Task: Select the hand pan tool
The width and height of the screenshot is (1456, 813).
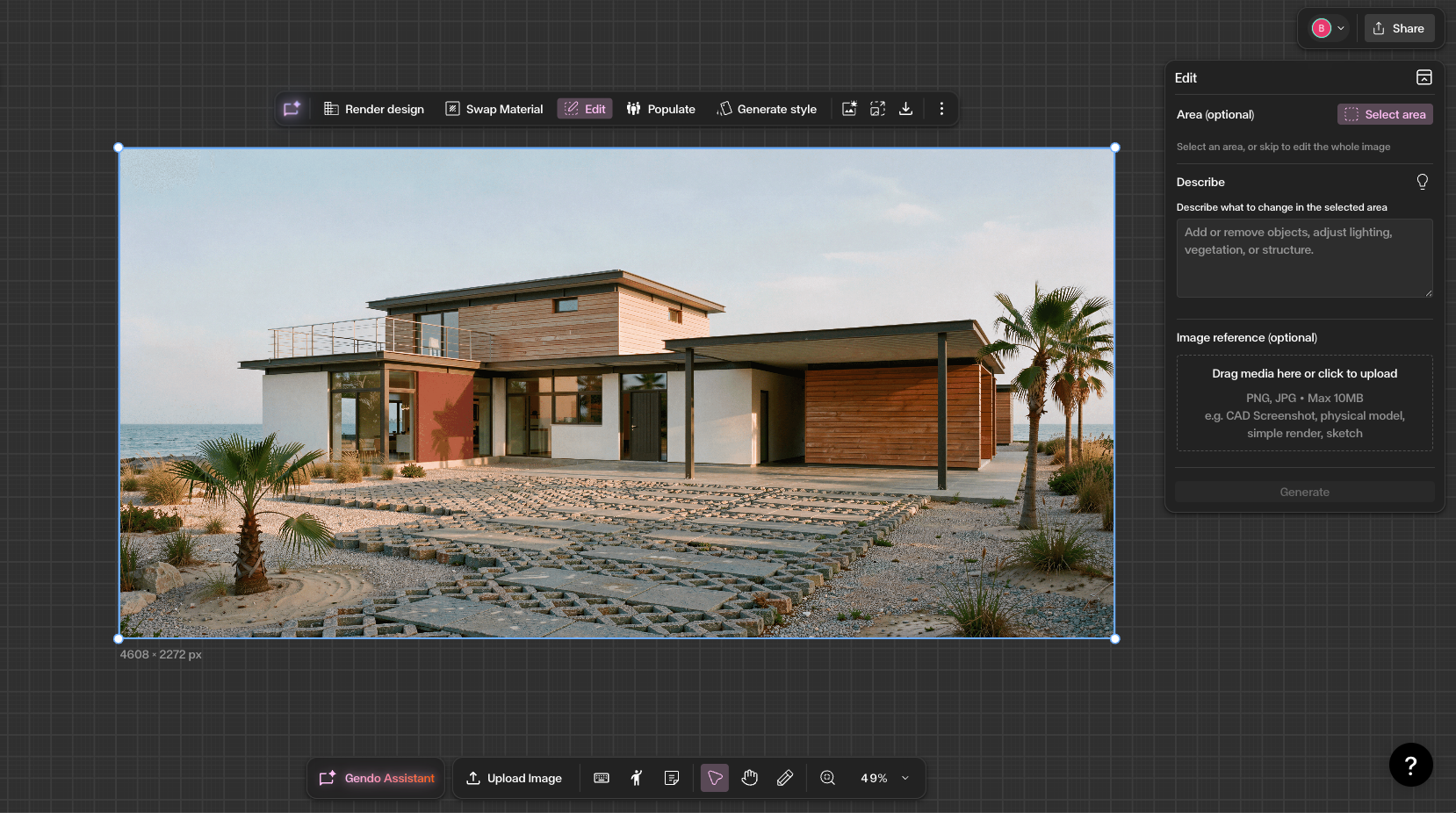Action: coord(750,778)
